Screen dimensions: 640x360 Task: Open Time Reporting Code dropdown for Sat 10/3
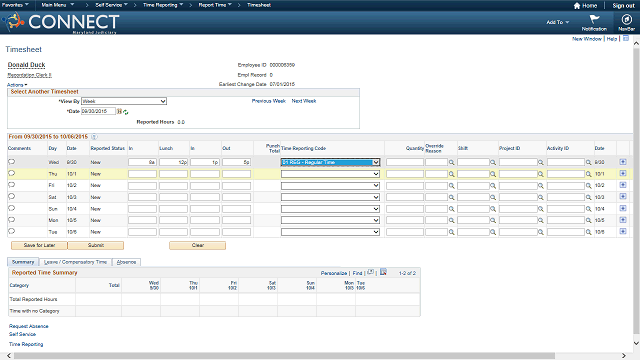pos(330,197)
